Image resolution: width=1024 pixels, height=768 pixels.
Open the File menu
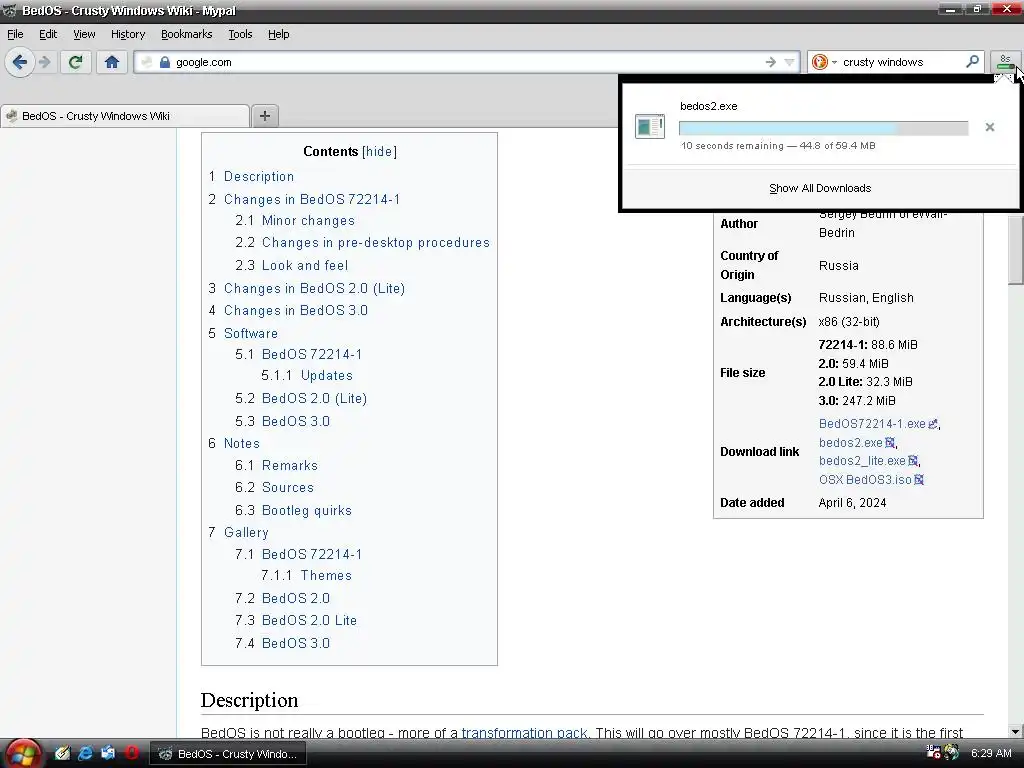[15, 34]
